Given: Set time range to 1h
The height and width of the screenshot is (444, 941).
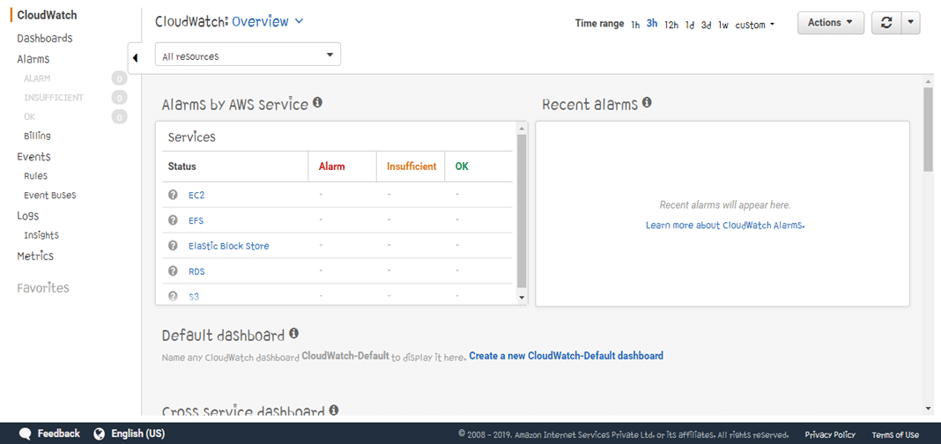Looking at the screenshot, I should pos(635,25).
